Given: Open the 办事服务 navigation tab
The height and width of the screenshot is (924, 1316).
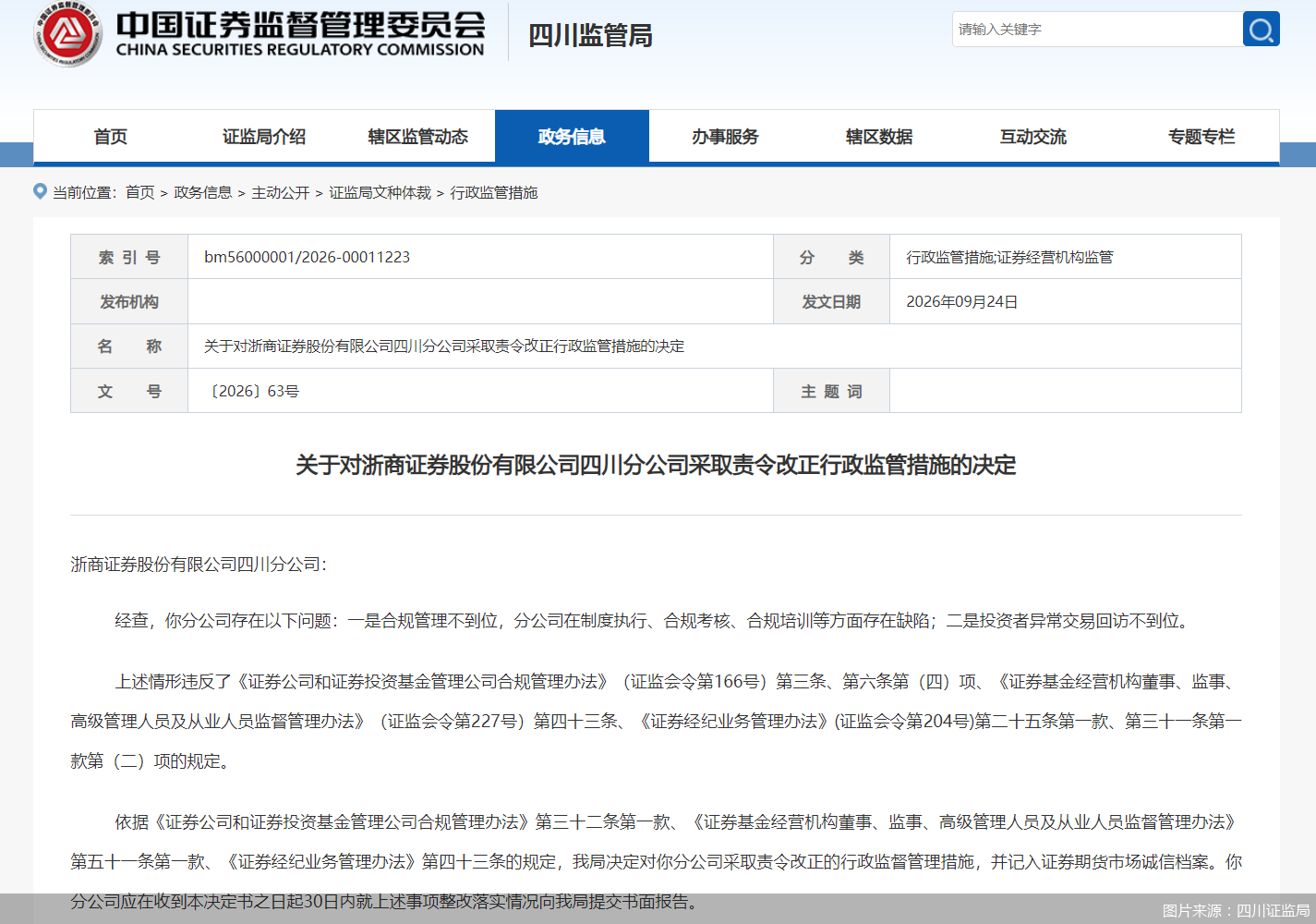Looking at the screenshot, I should click(726, 137).
